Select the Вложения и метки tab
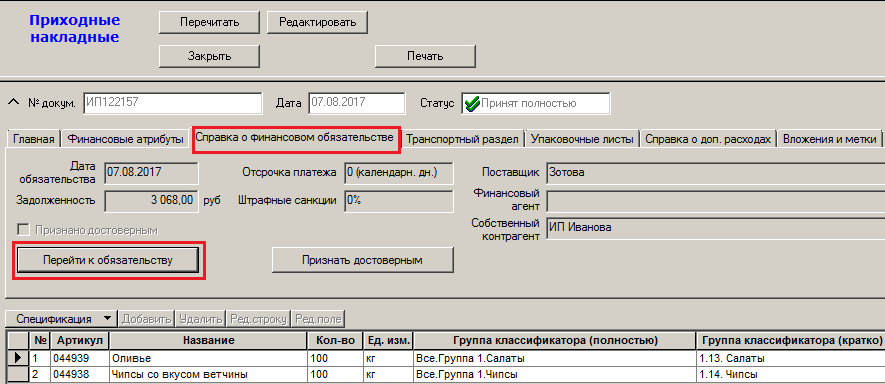Screen dimensions: 885x384 coord(829,139)
